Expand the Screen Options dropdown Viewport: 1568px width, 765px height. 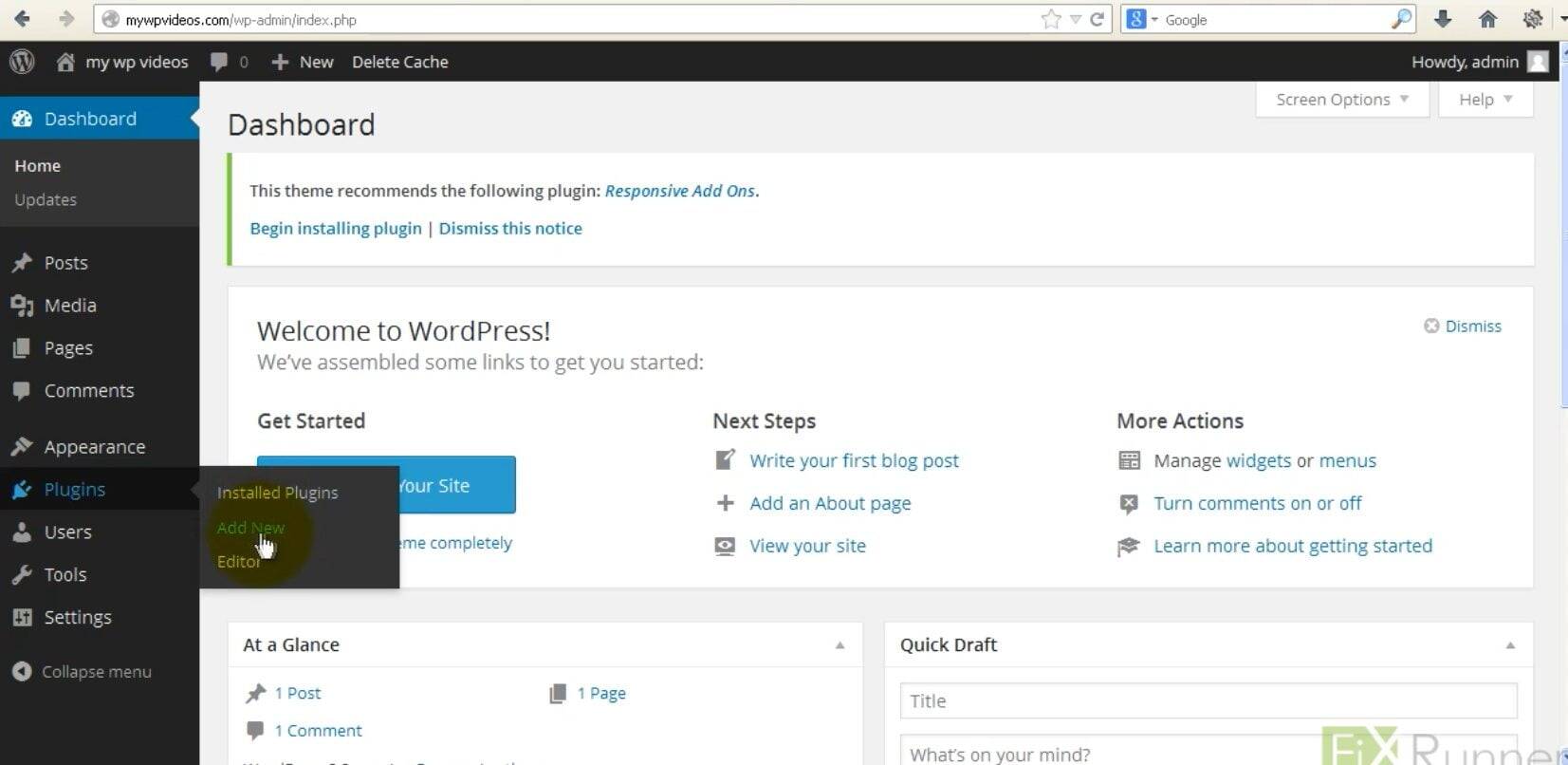(1341, 100)
